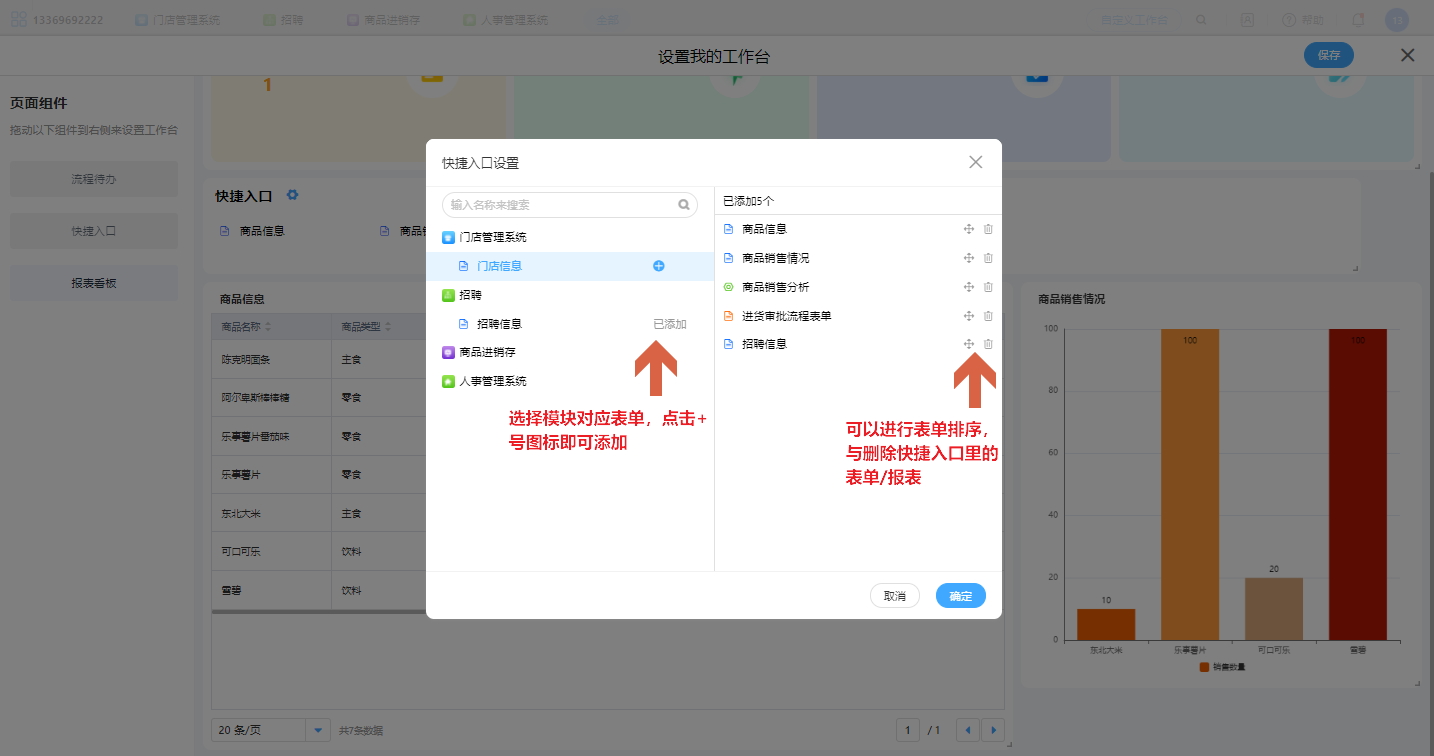Expand 商品进销存 module in tree
The image size is (1434, 756).
487,352
